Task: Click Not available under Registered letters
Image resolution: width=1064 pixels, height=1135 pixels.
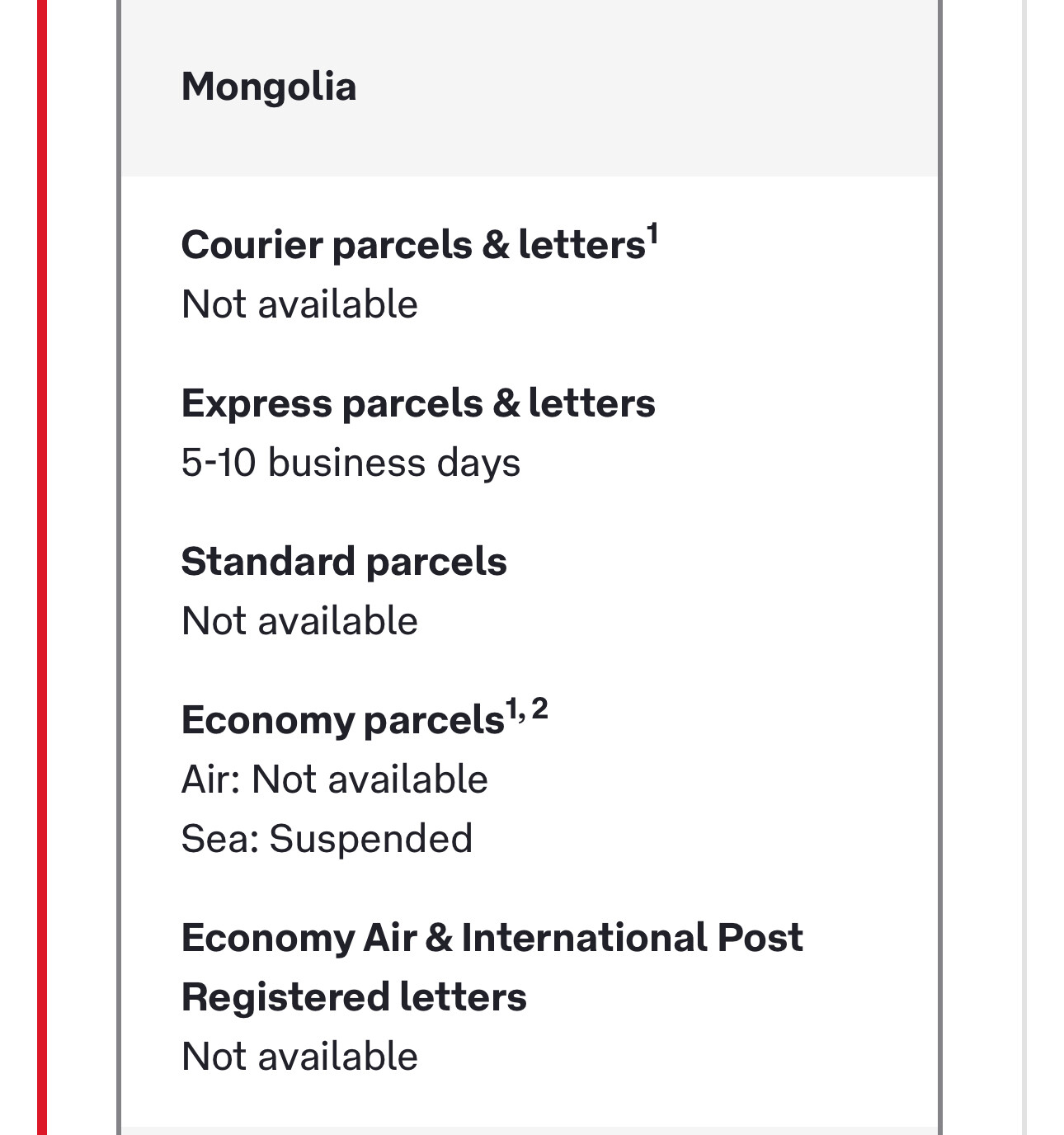Action: click(299, 1057)
